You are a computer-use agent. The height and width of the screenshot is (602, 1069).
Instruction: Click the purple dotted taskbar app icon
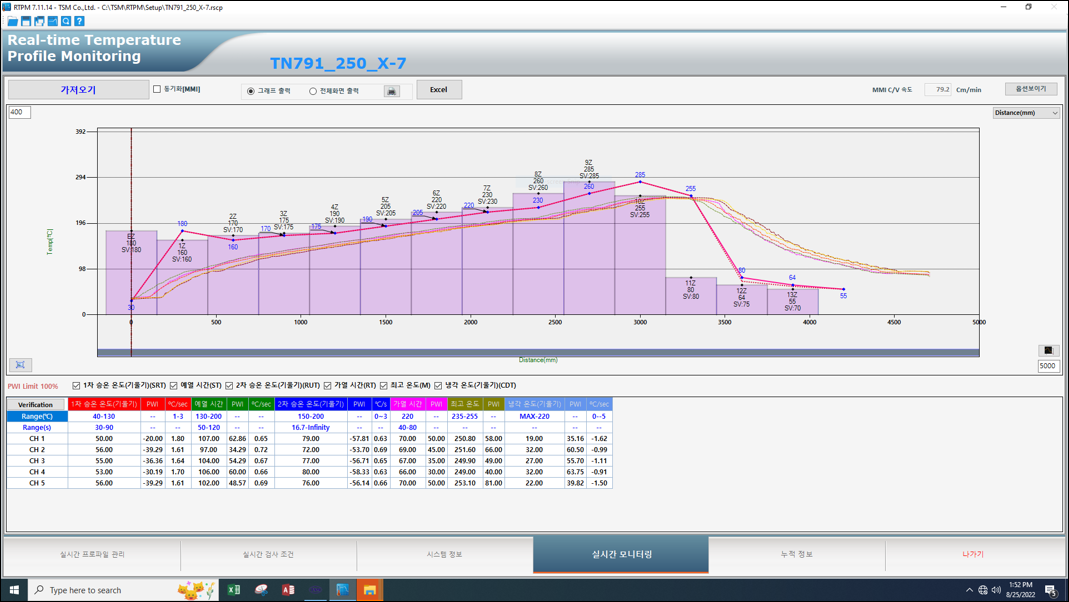point(315,590)
